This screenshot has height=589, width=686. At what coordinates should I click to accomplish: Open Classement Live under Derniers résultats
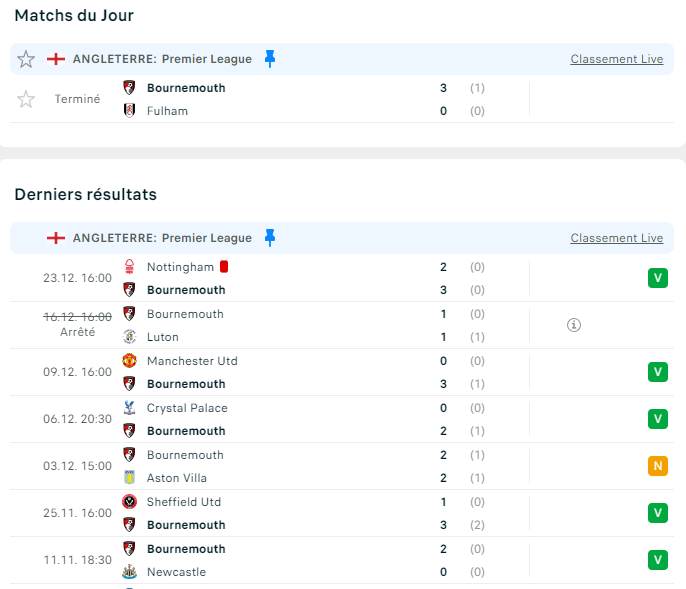click(616, 238)
